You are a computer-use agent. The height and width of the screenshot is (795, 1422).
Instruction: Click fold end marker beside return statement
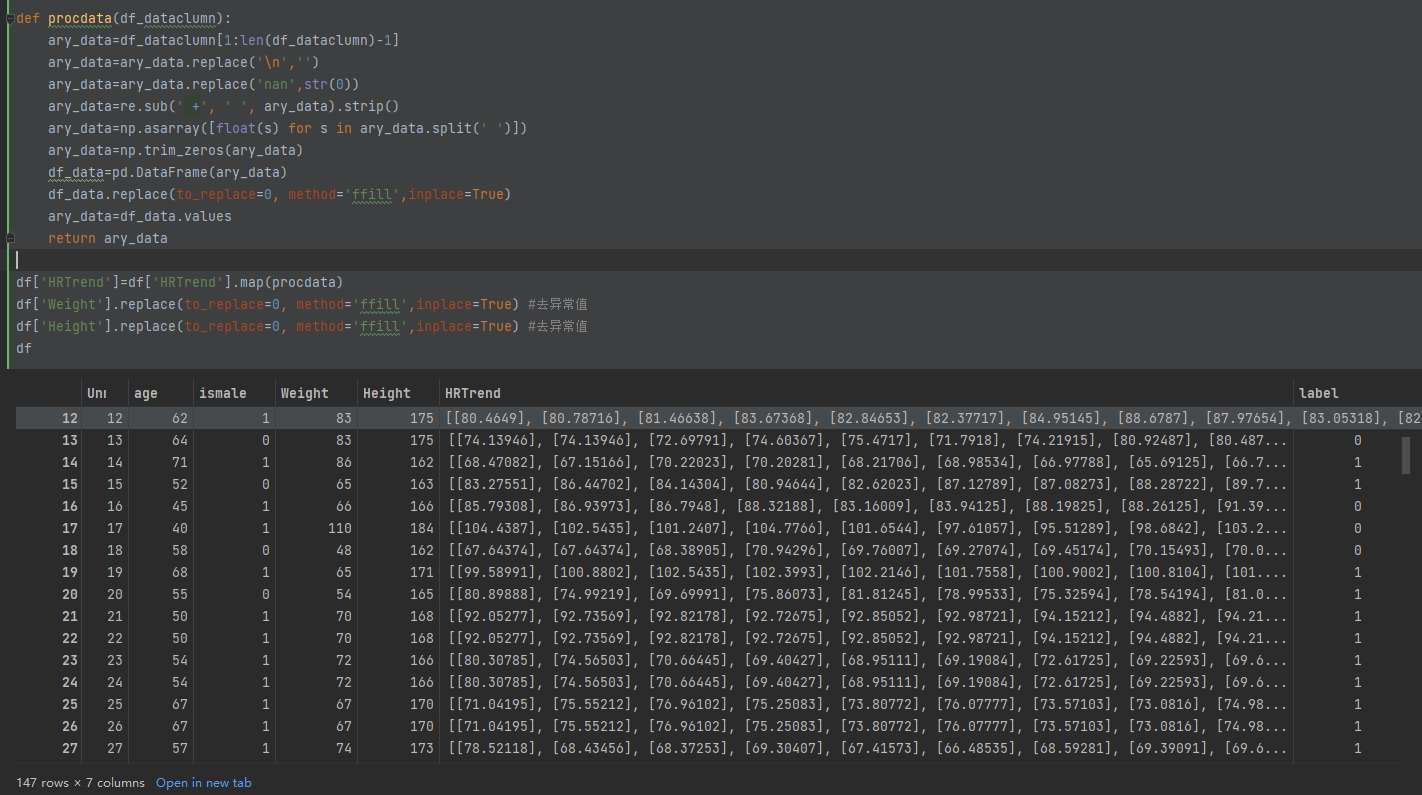[9, 238]
